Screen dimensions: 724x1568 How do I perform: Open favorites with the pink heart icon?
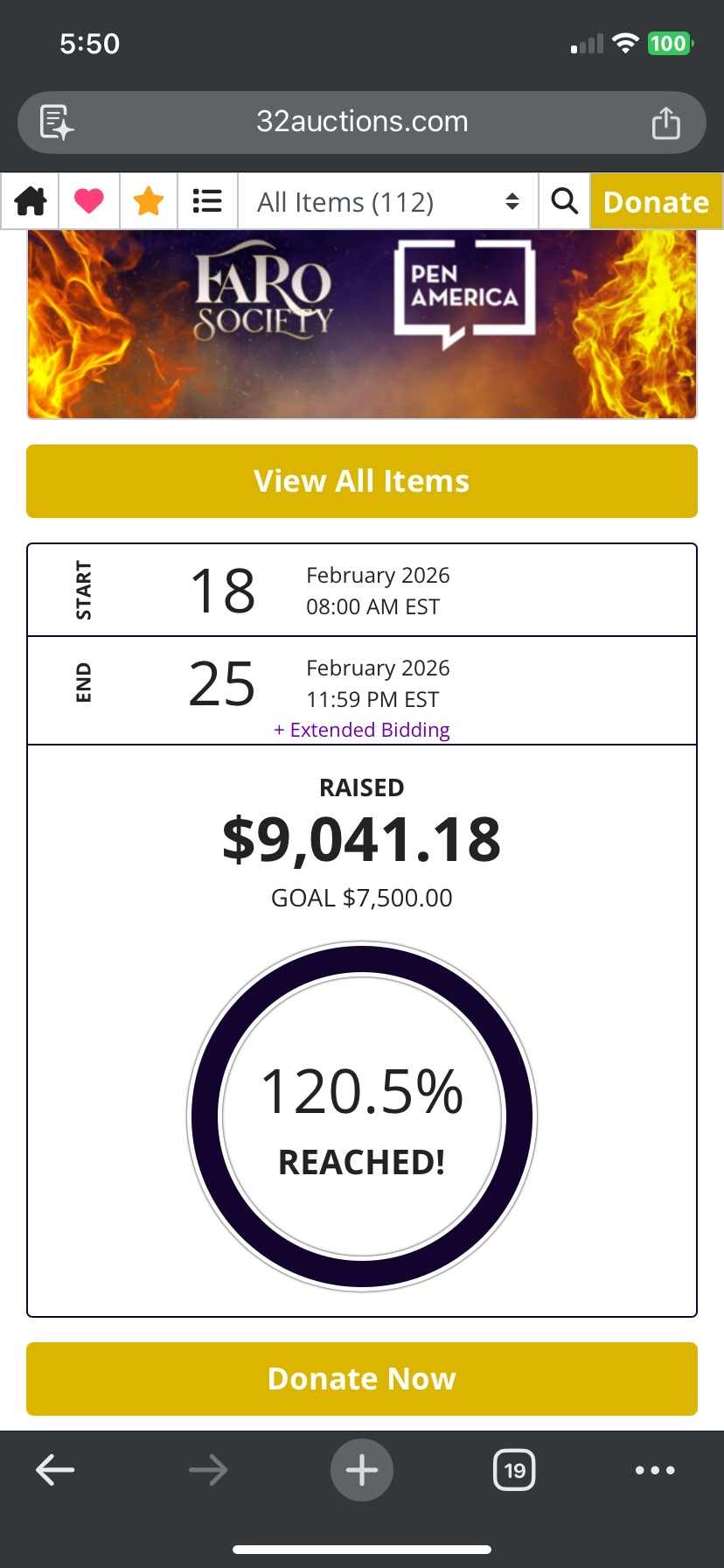click(x=89, y=202)
